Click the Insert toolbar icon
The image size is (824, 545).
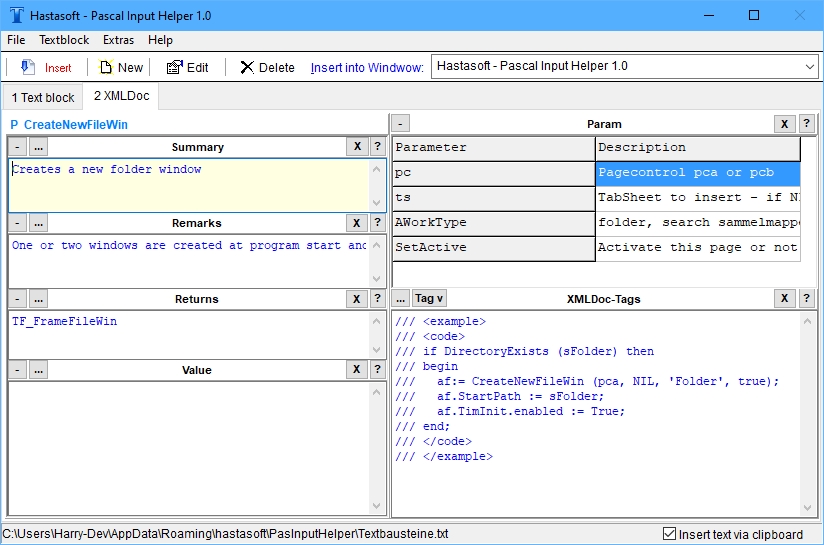pos(27,67)
